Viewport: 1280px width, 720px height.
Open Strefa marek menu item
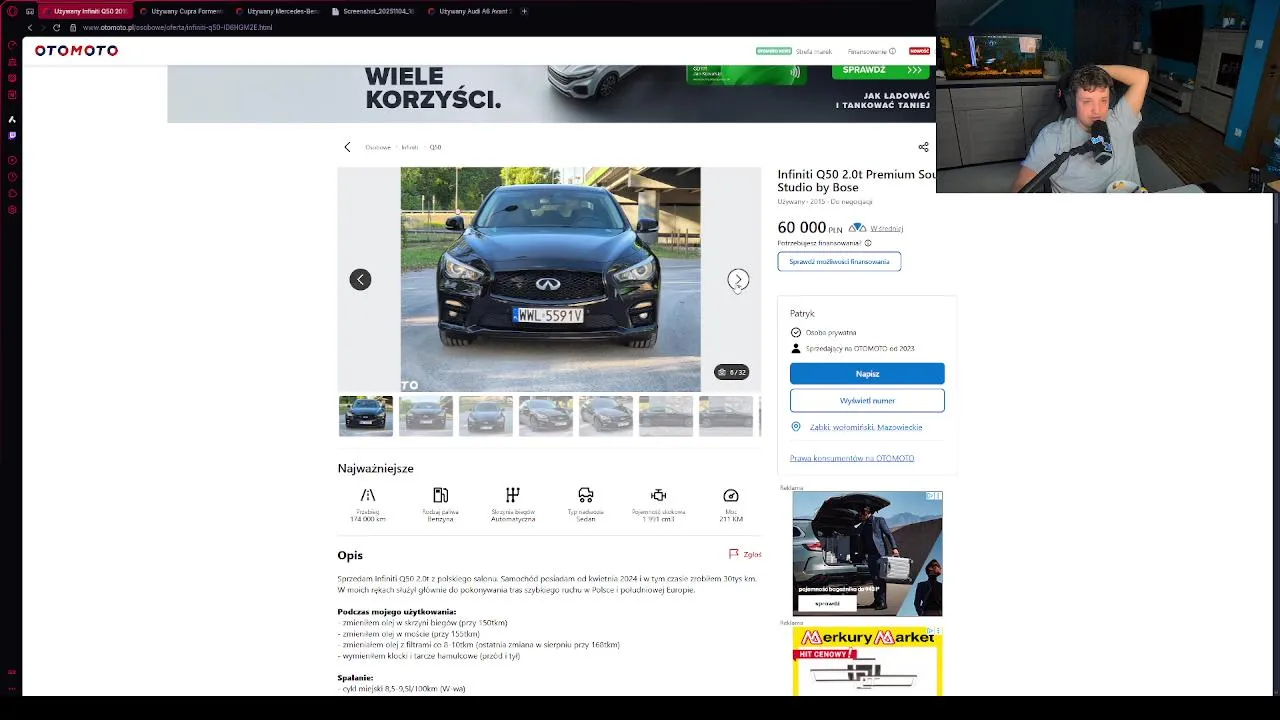pos(813,51)
